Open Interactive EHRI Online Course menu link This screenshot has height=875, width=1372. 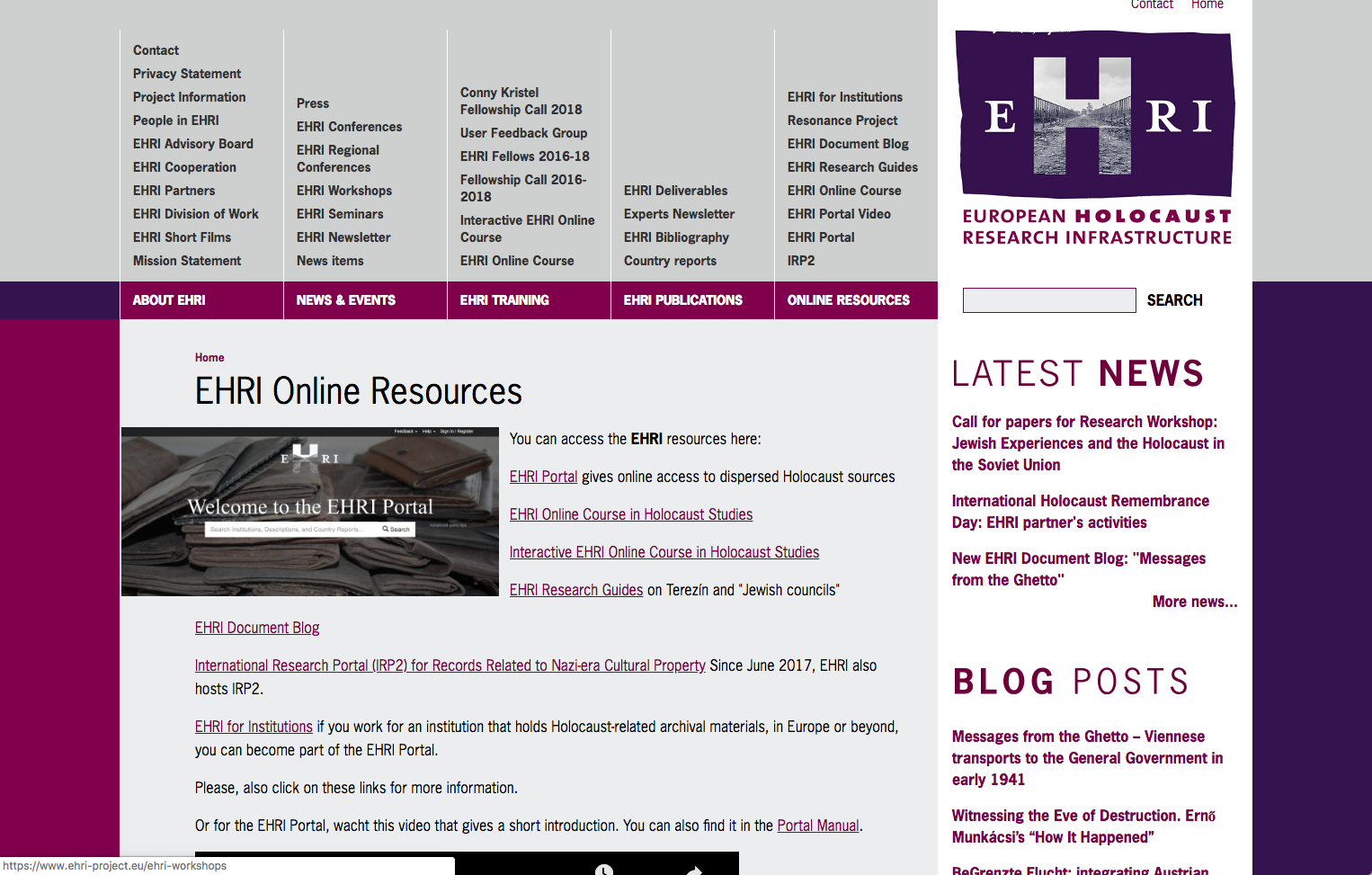(528, 228)
